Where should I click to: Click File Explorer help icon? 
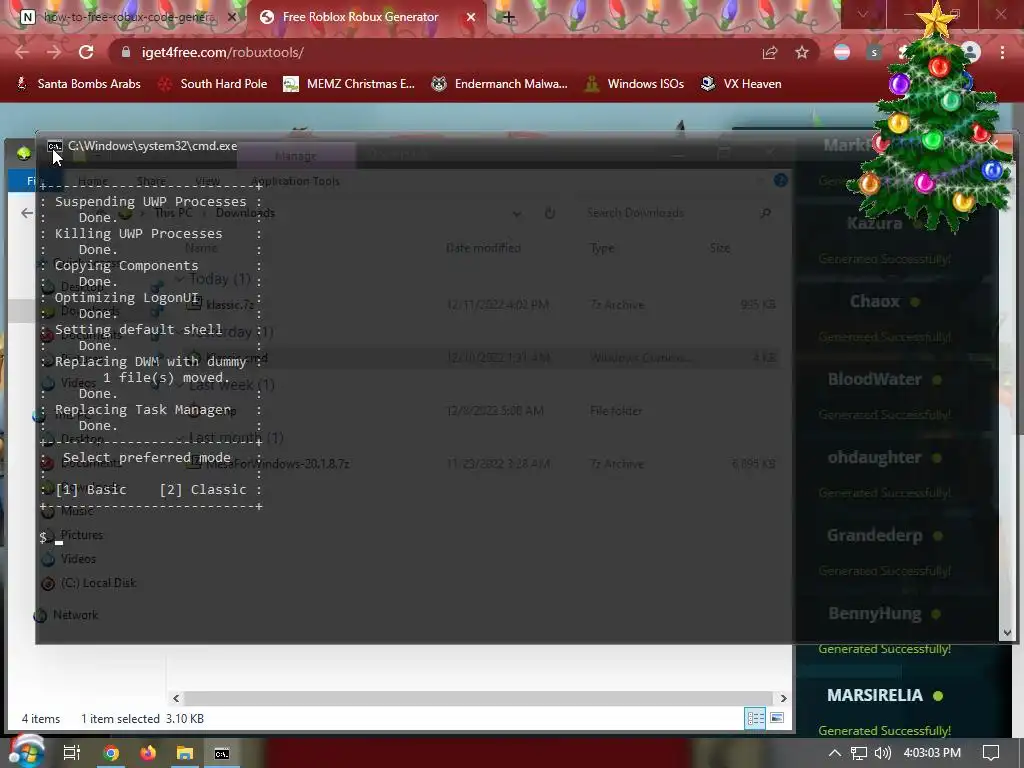780,180
